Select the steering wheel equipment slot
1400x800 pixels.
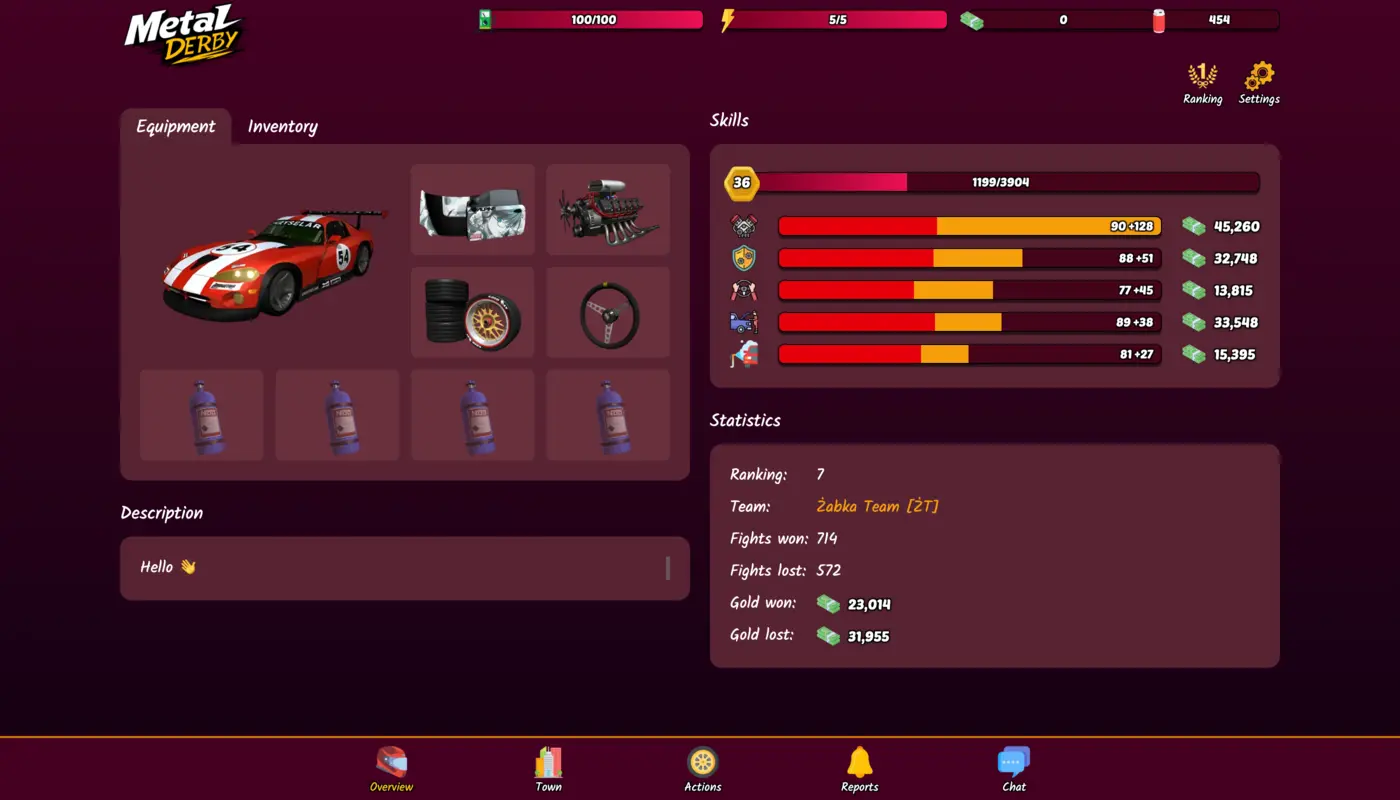[x=608, y=313]
